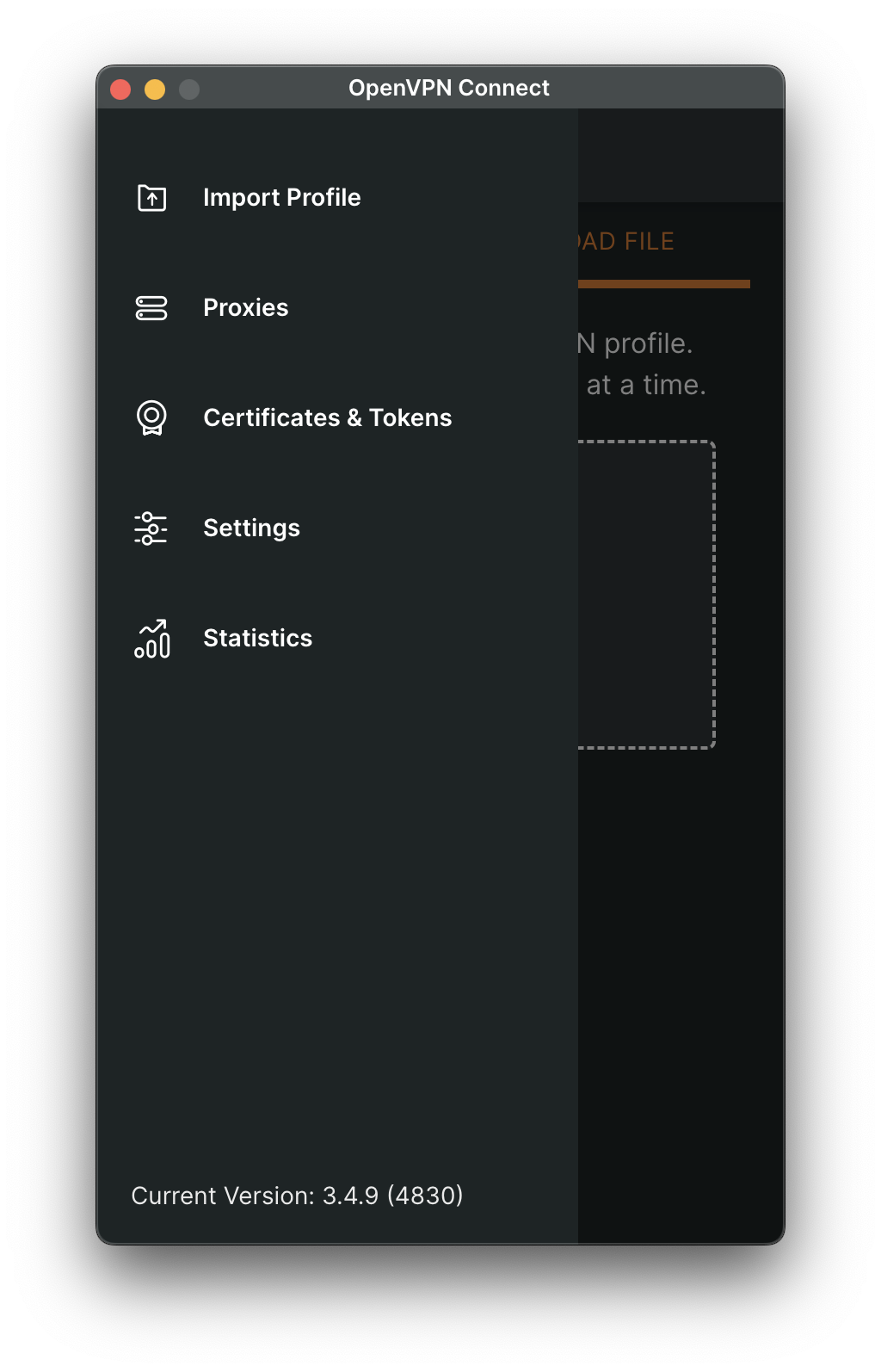The image size is (881, 1372).
Task: Go to Proxies in the side menu
Action: click(x=245, y=308)
